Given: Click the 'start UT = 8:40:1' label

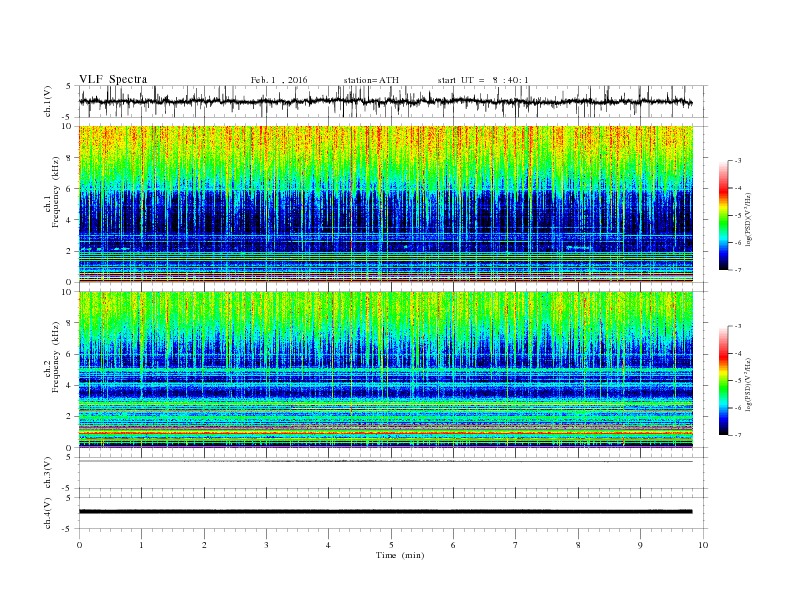Looking at the screenshot, I should coord(483,80).
